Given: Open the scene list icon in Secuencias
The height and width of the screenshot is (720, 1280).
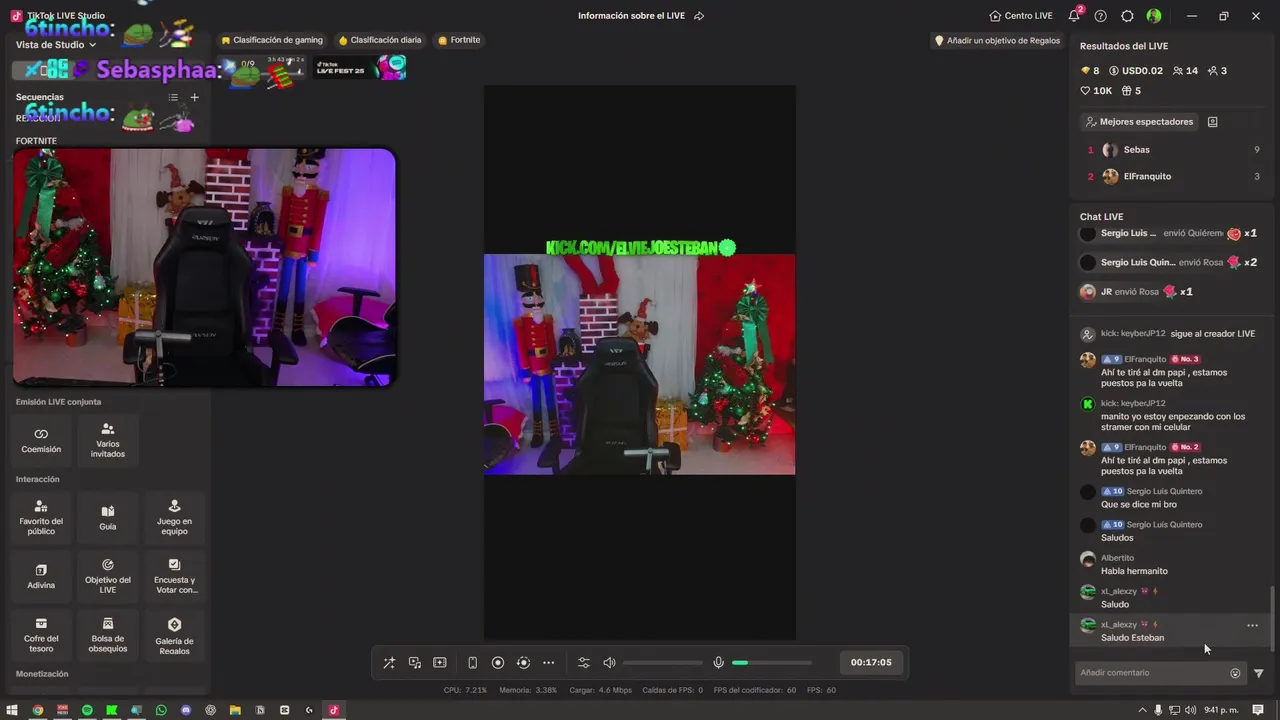Looking at the screenshot, I should 173,97.
